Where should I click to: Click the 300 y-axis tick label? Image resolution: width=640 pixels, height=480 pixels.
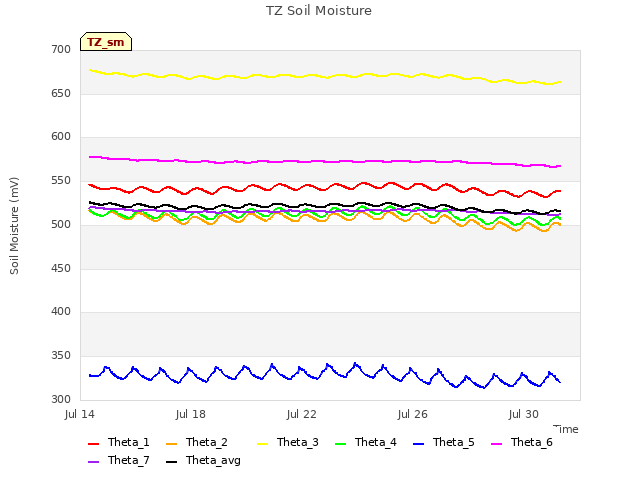pos(61,399)
